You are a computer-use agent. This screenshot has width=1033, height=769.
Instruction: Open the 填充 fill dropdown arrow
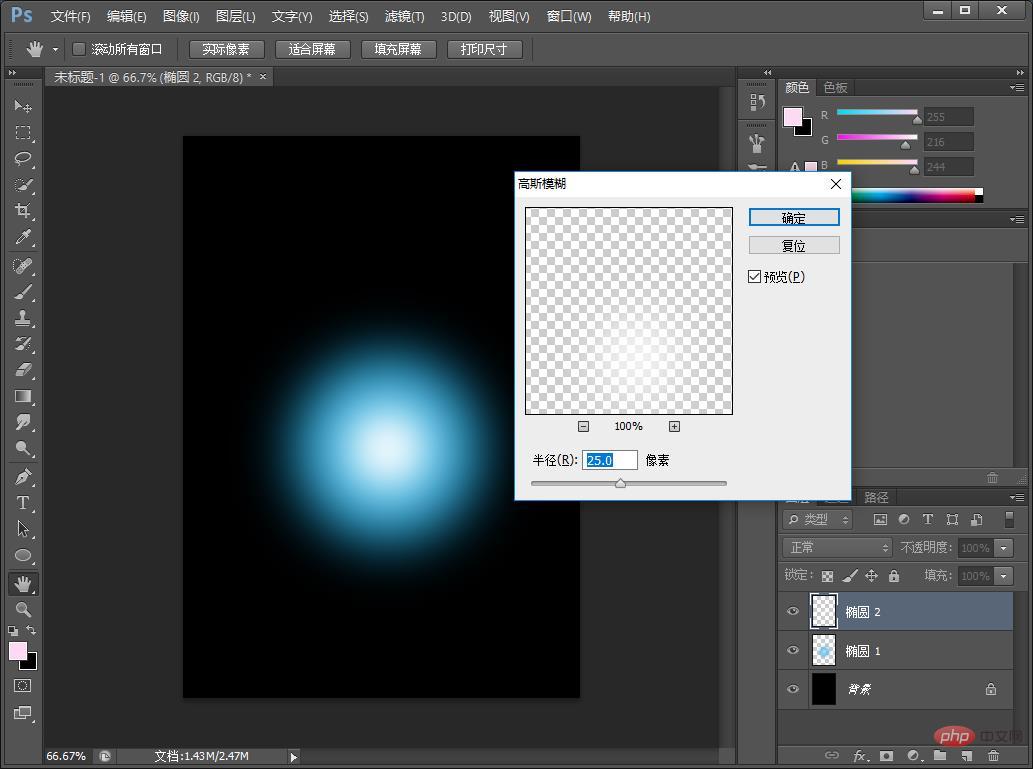1003,576
